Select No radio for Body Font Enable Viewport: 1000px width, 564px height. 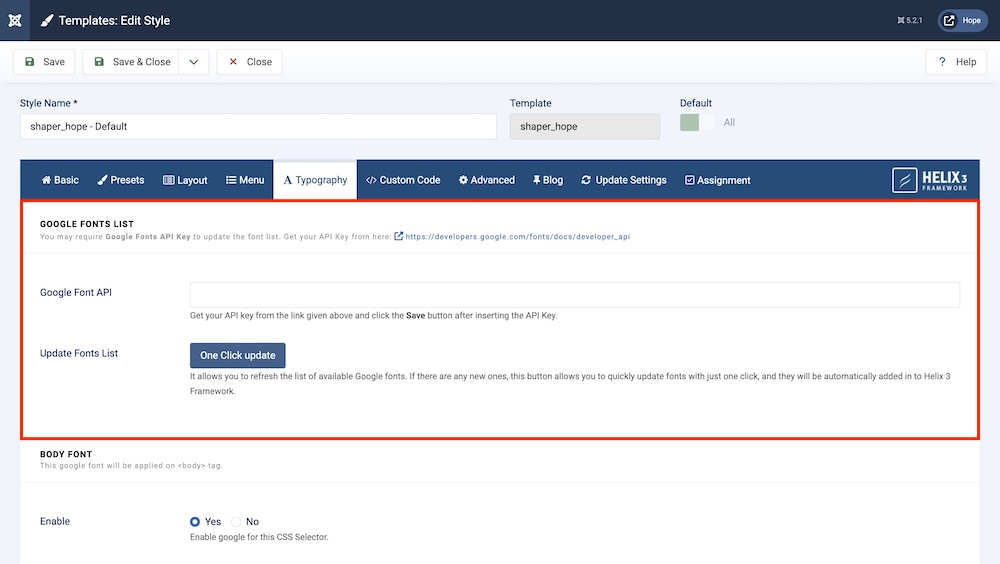(x=236, y=521)
